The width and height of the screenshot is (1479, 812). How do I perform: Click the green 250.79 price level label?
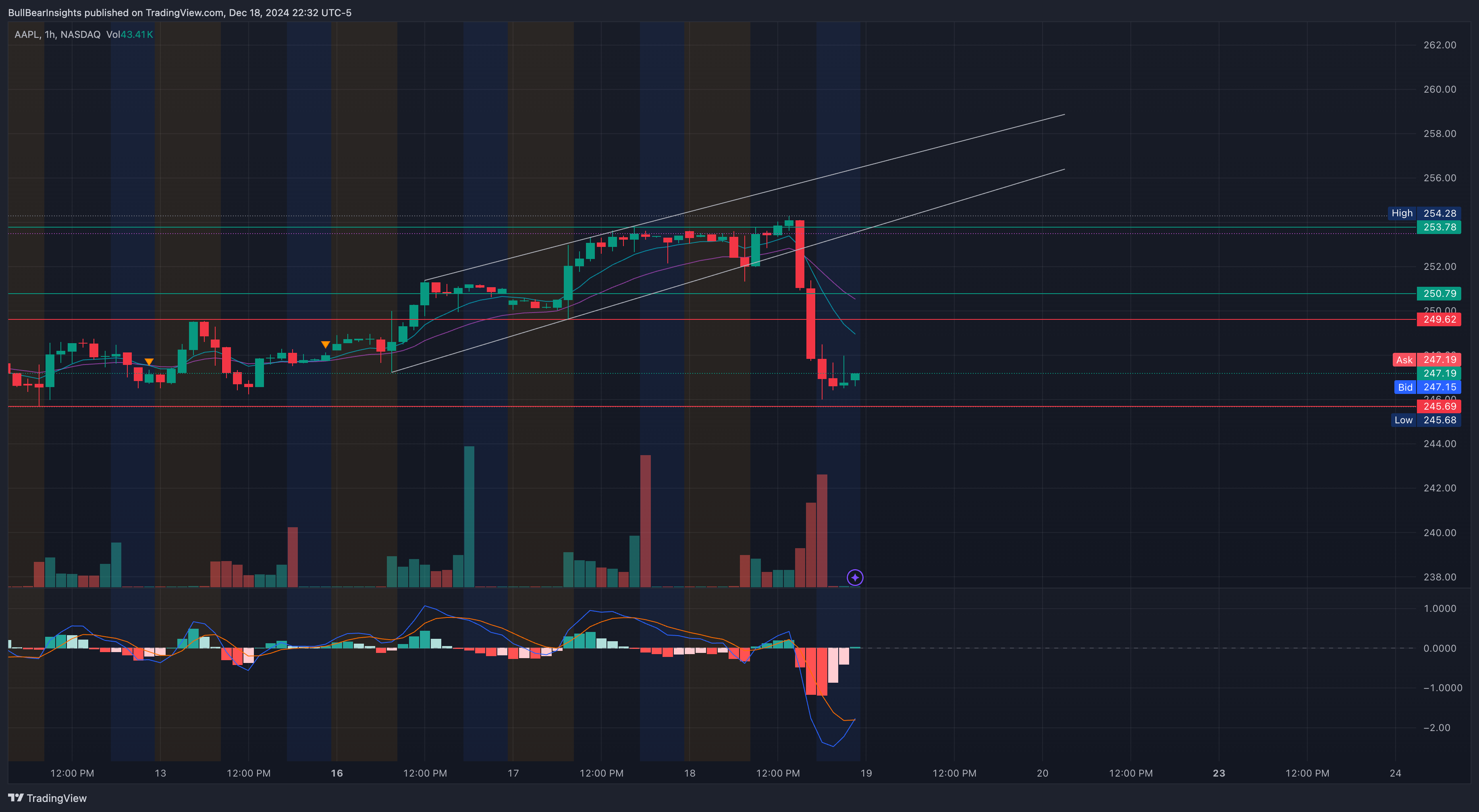coord(1439,294)
